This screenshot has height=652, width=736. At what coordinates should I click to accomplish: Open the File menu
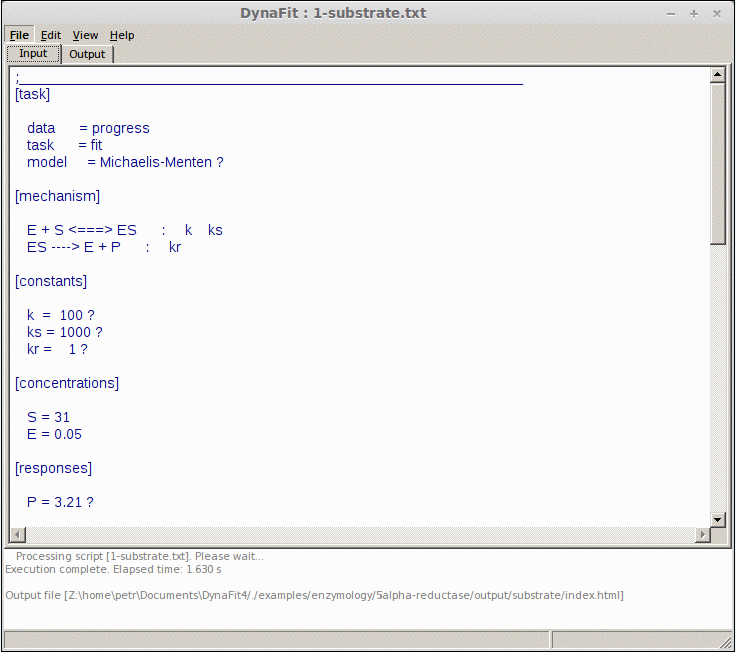[19, 35]
